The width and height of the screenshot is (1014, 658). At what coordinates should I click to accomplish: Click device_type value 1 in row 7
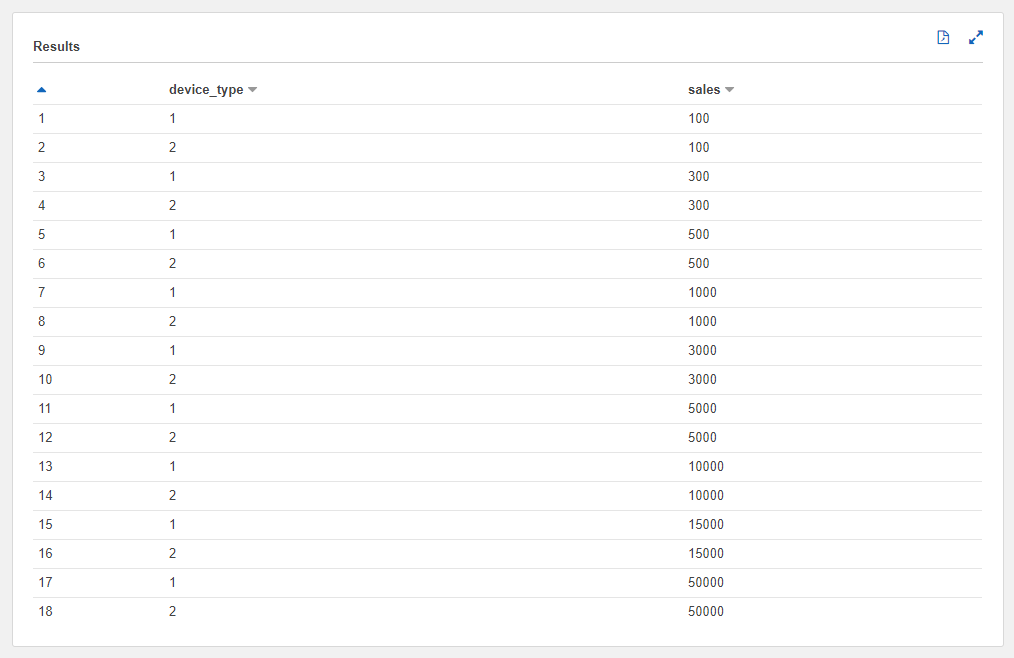point(173,292)
